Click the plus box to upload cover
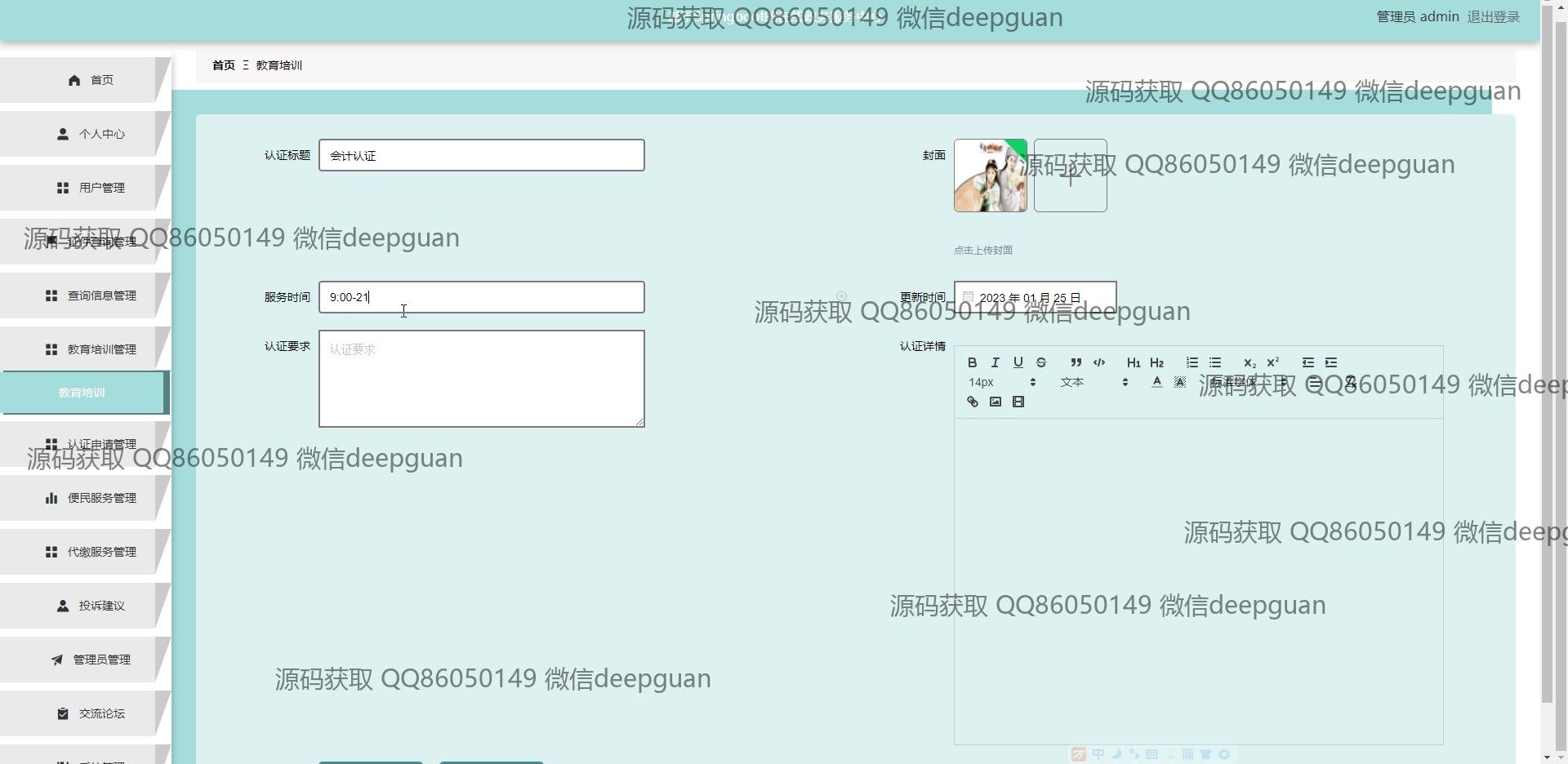The width and height of the screenshot is (1568, 764). (x=1071, y=175)
